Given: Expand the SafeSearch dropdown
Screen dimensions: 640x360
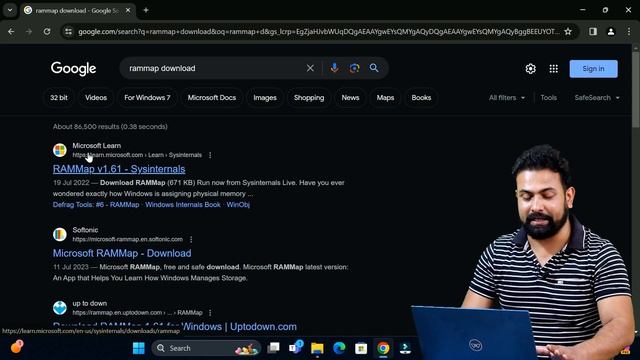Looking at the screenshot, I should (x=597, y=98).
